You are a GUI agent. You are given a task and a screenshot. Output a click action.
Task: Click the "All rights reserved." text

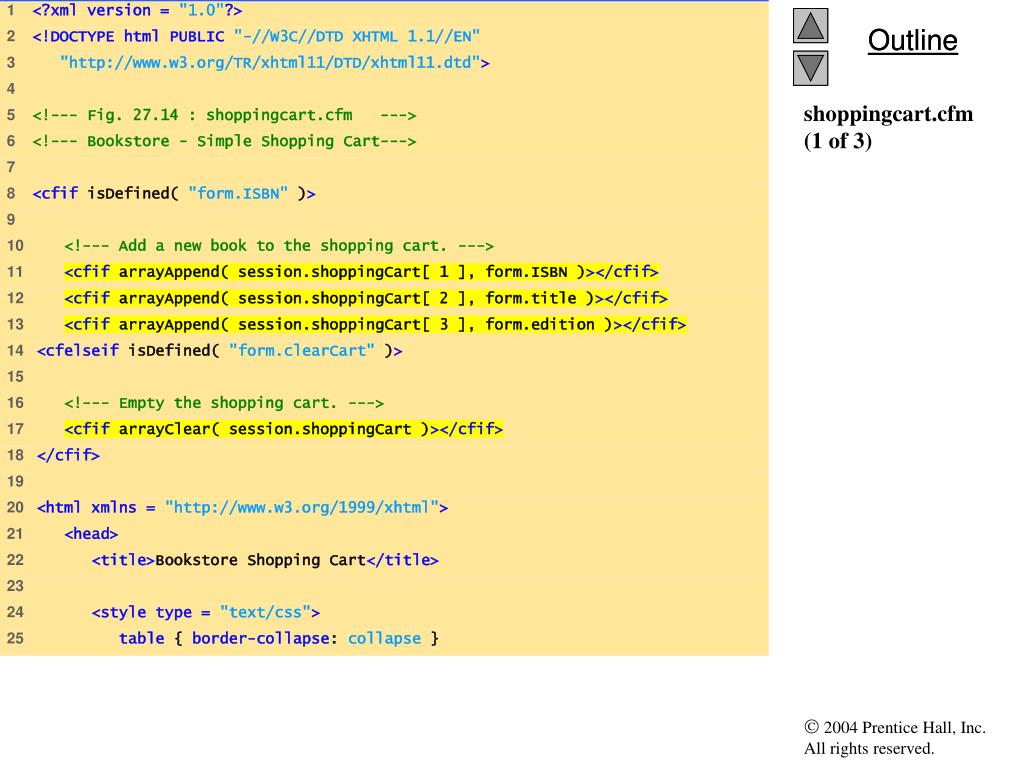click(869, 748)
